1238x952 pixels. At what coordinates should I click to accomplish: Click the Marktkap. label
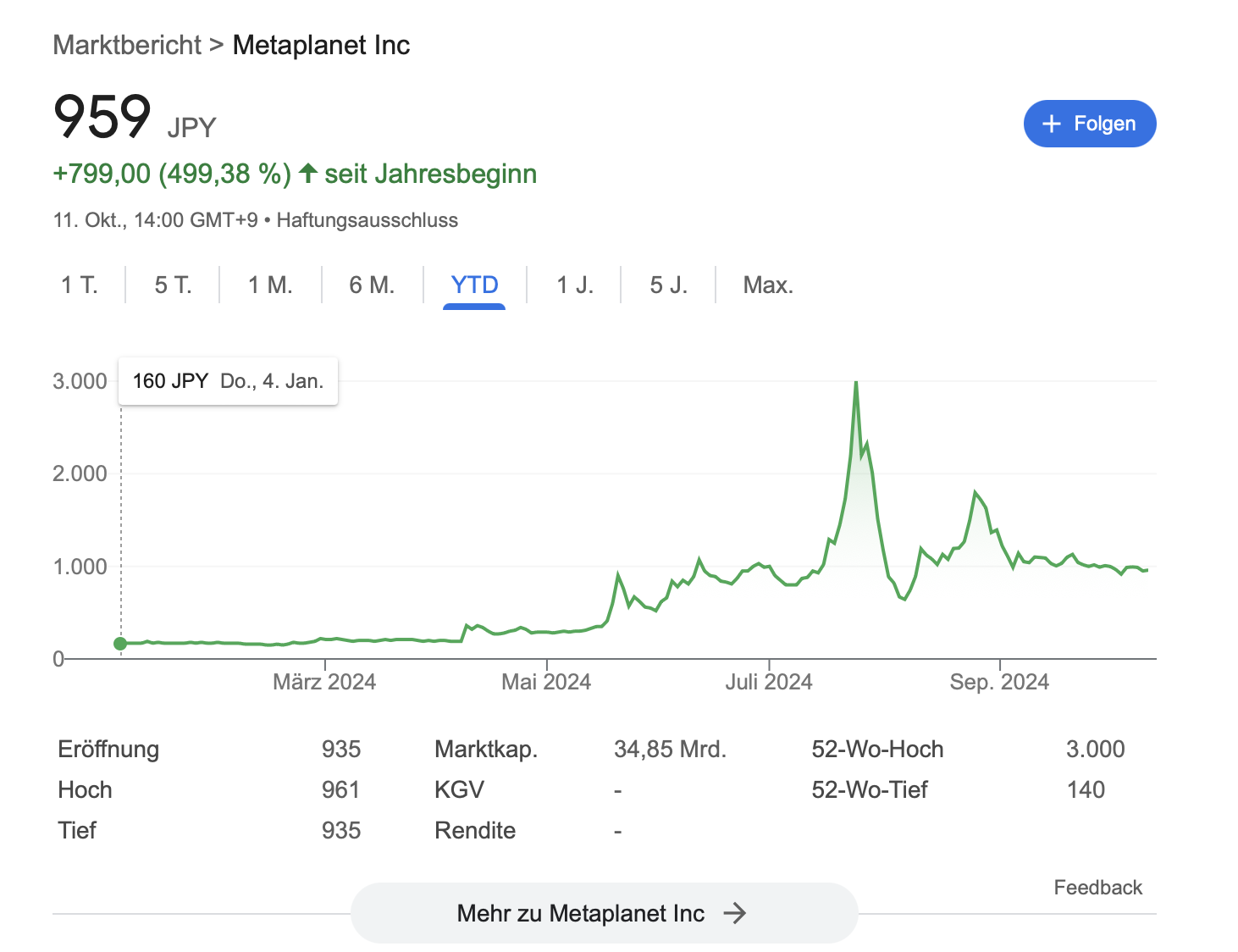486,750
